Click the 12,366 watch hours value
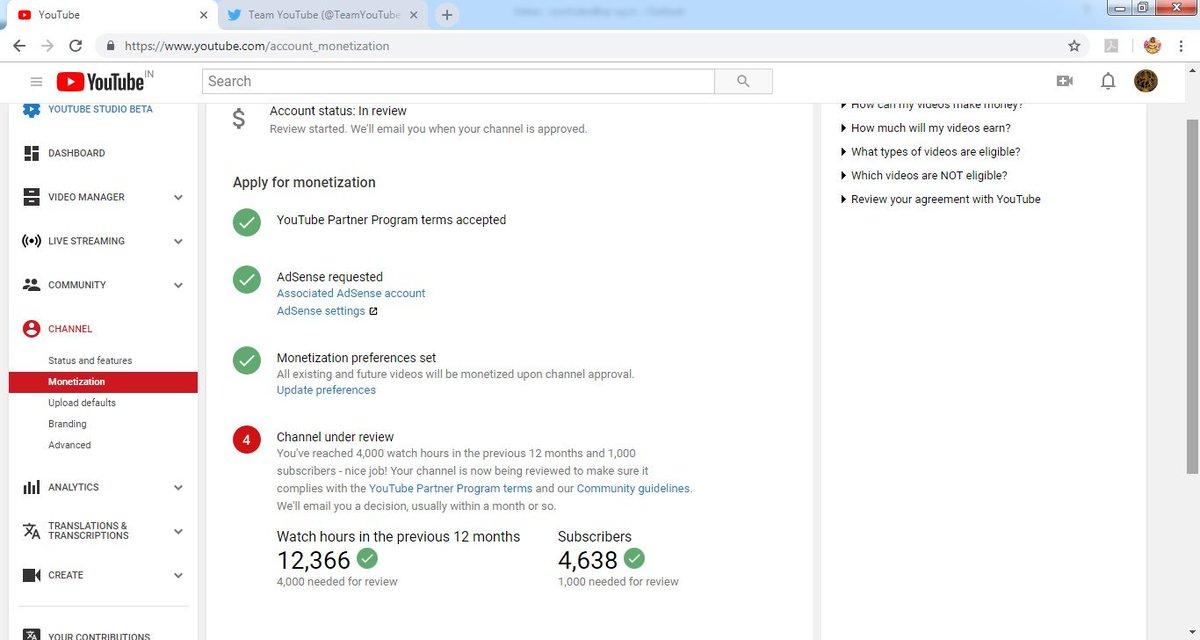The image size is (1200, 640). tap(314, 560)
